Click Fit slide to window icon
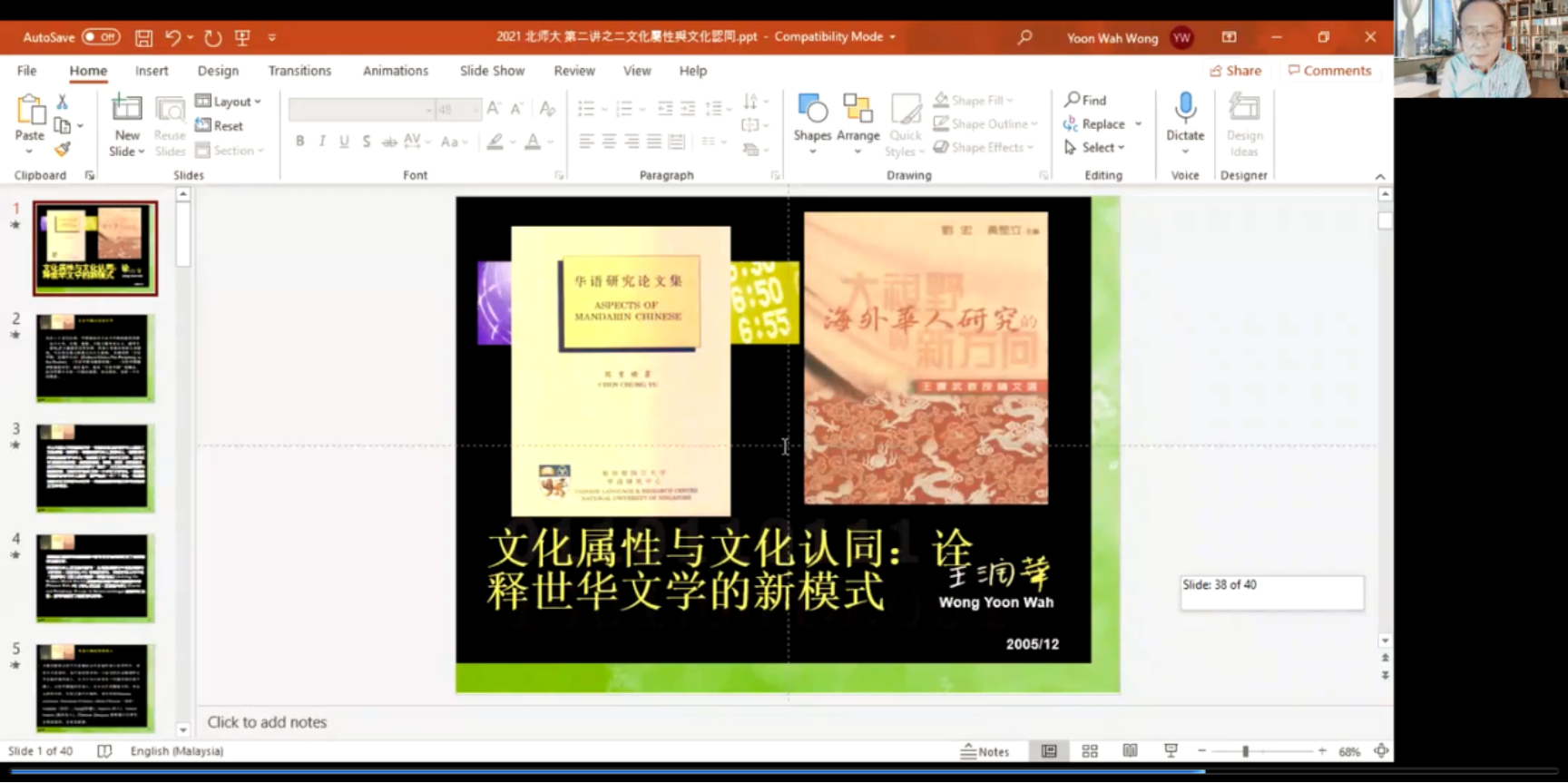This screenshot has width=1568, height=783. click(1380, 751)
